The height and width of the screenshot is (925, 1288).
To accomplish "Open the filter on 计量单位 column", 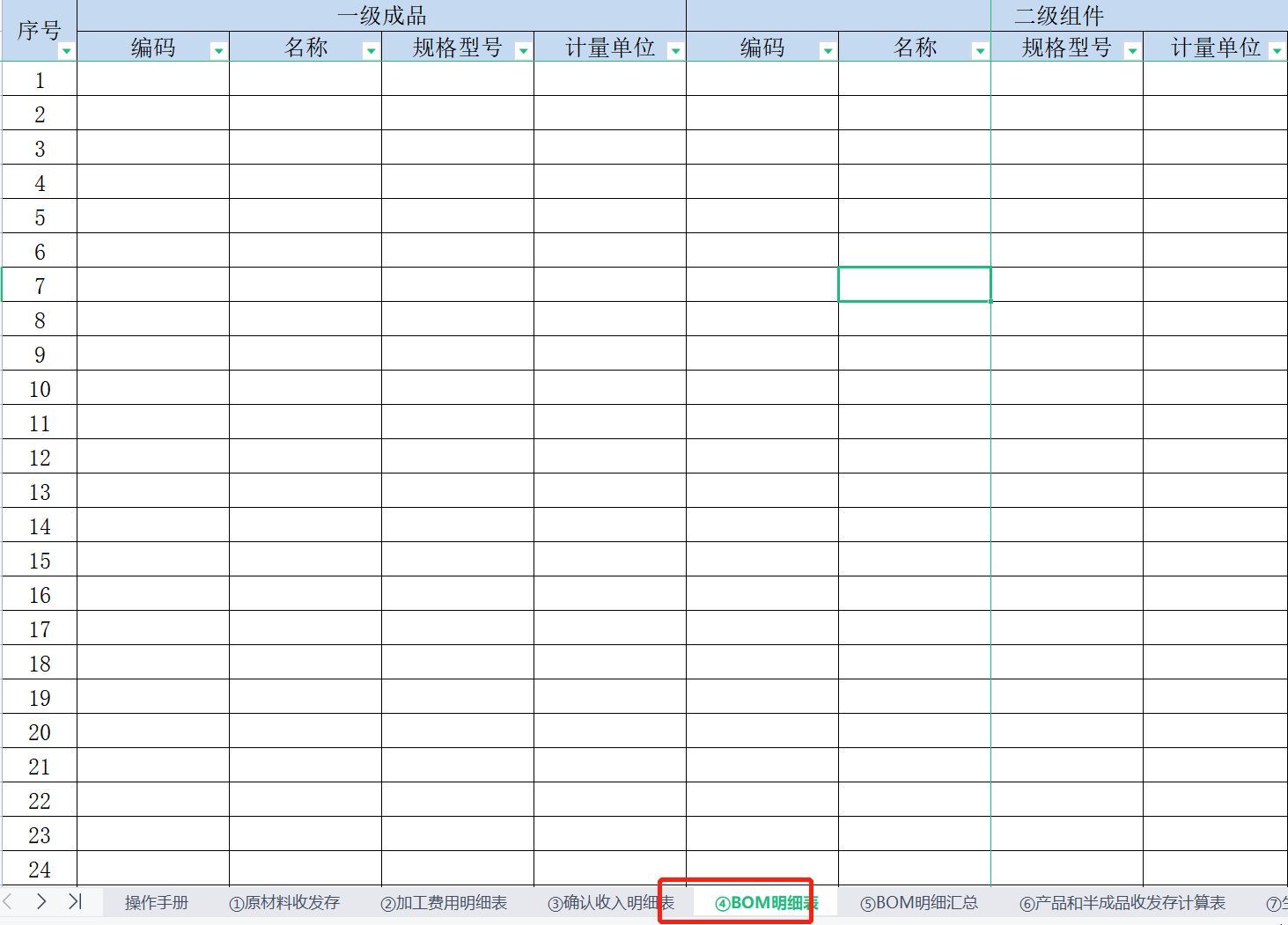I will [x=676, y=50].
